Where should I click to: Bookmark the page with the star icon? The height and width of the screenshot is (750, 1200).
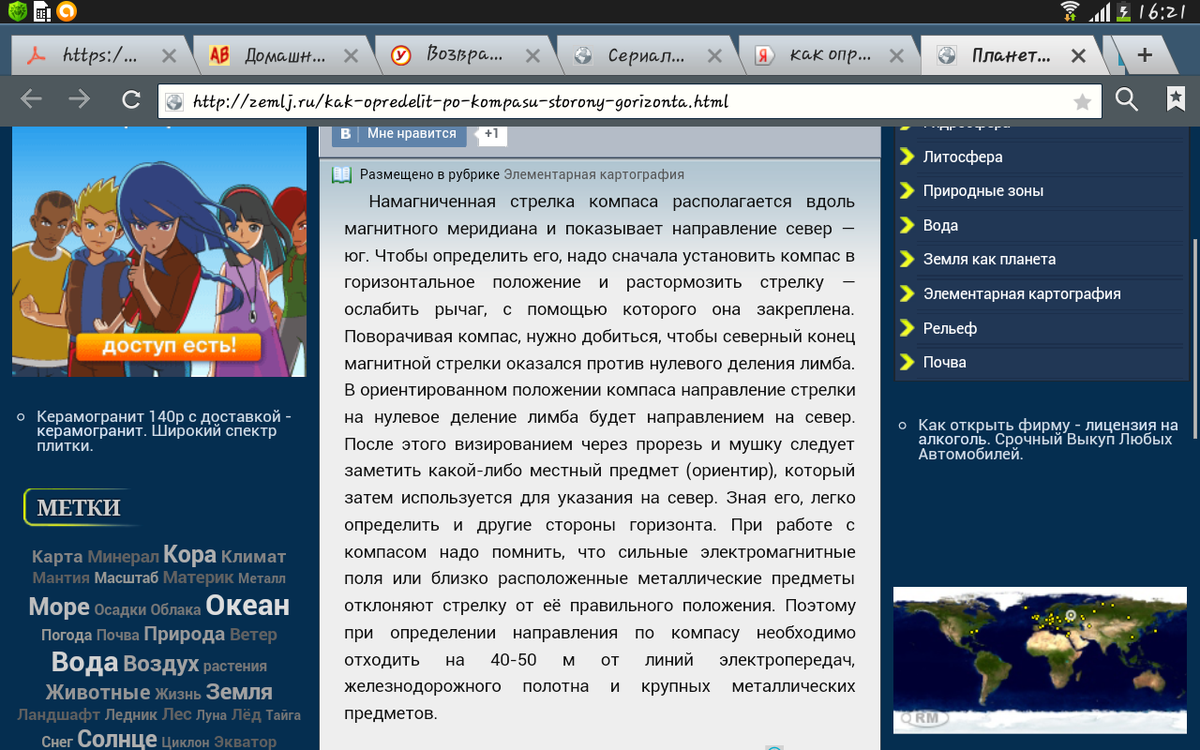point(1082,101)
